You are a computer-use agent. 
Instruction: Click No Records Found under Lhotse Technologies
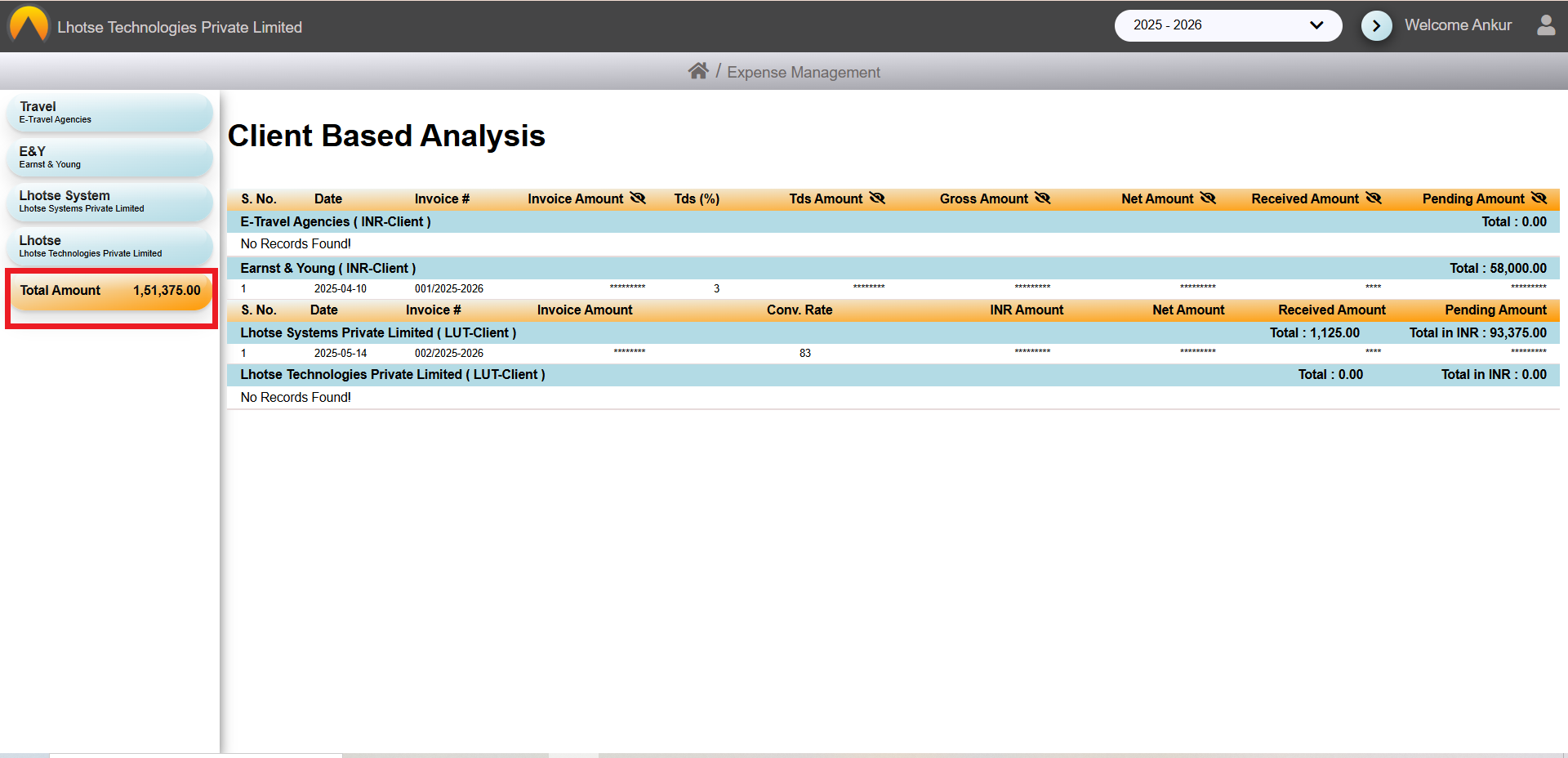pyautogui.click(x=296, y=397)
